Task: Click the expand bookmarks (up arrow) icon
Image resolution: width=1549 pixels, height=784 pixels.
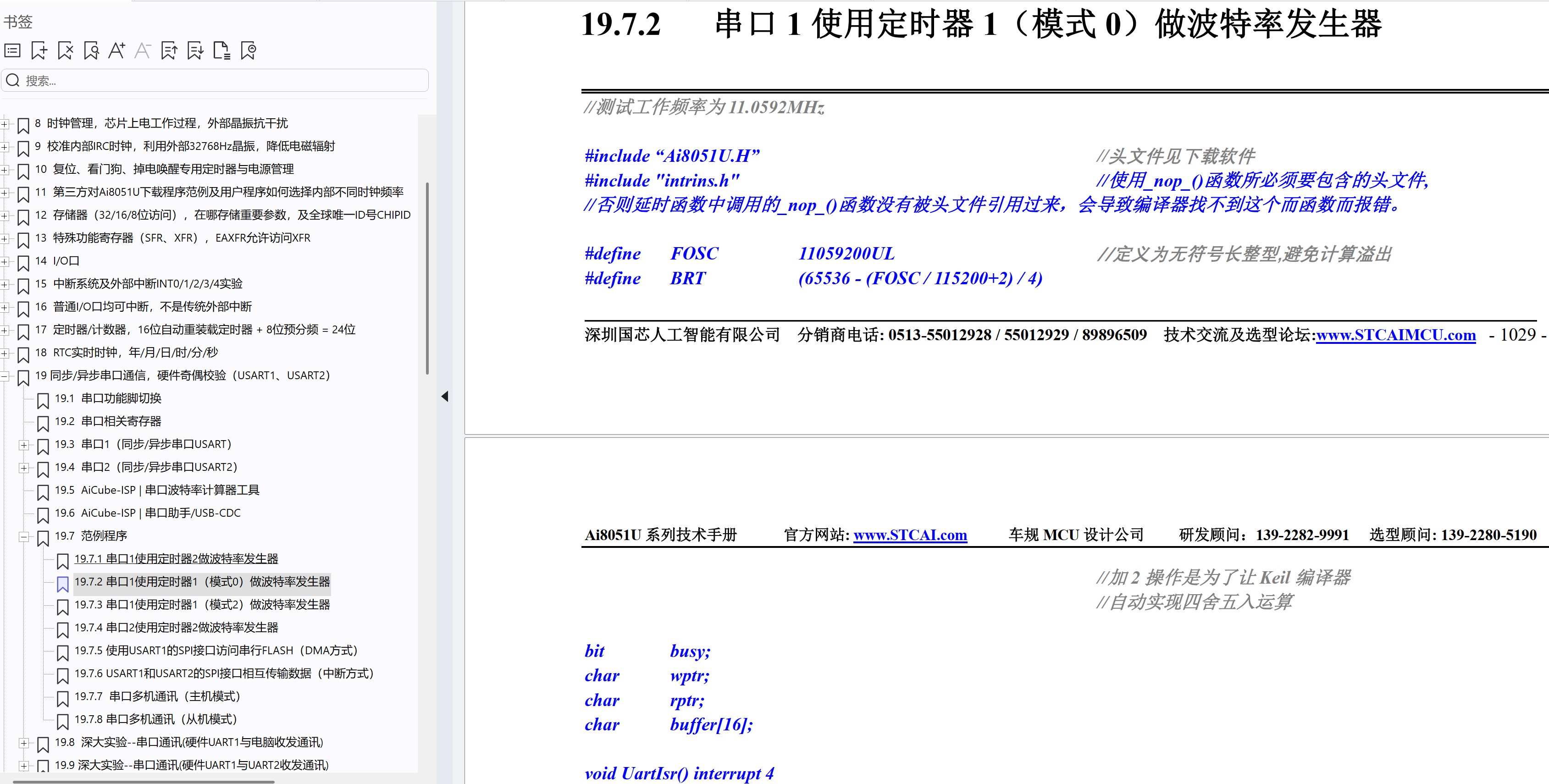Action: click(169, 50)
